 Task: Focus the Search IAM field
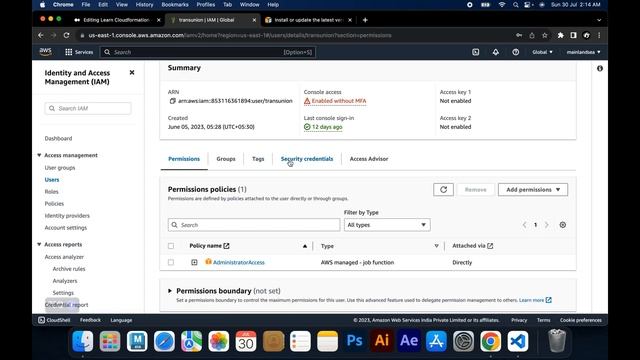tap(88, 108)
